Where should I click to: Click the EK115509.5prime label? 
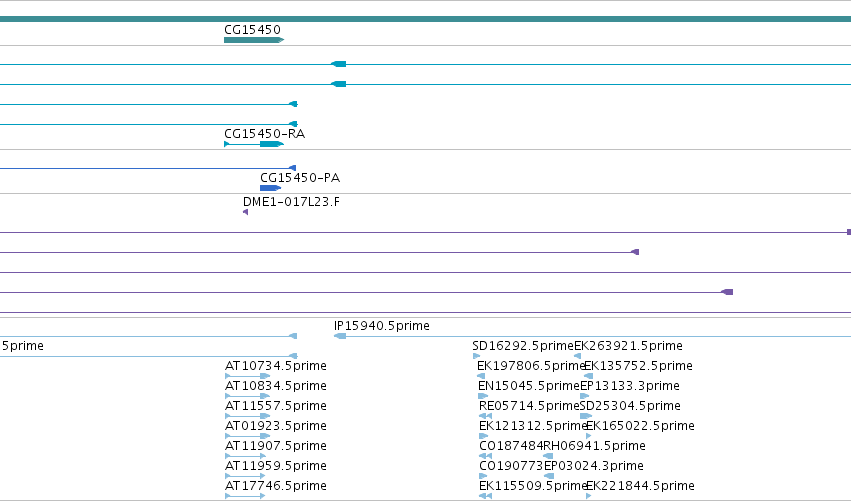533,486
